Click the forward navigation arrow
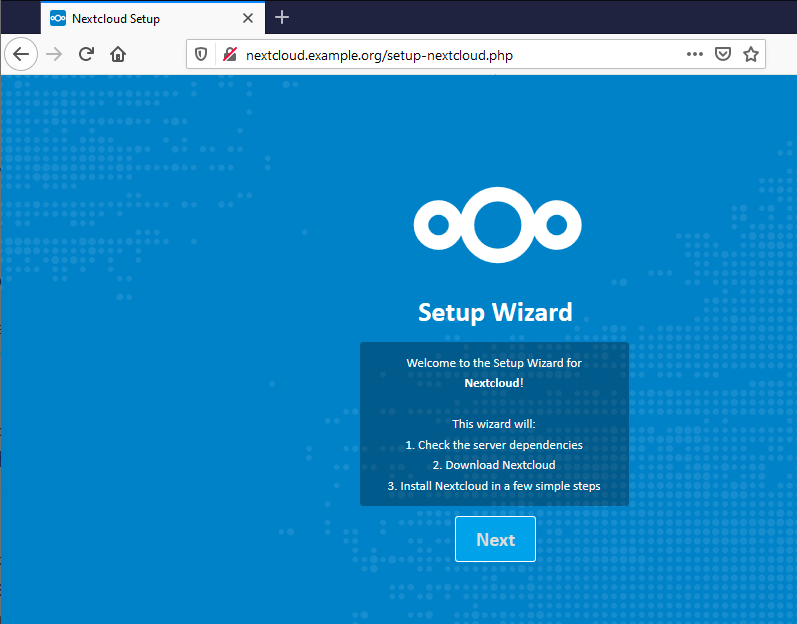The height and width of the screenshot is (624, 797). click(x=54, y=54)
